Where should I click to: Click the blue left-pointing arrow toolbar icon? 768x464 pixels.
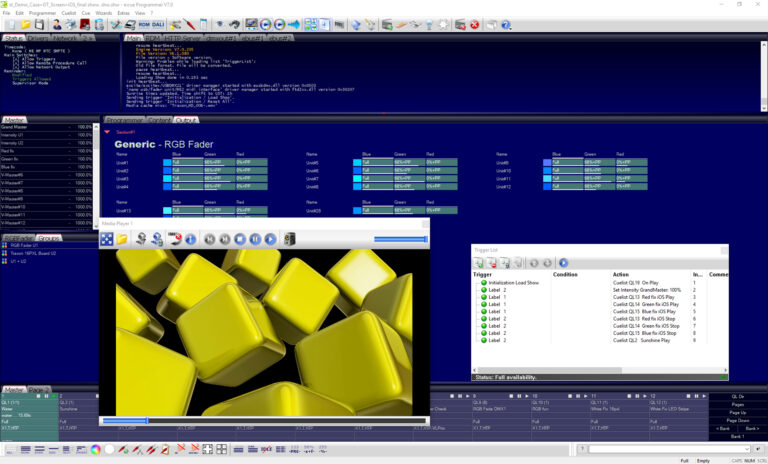(294, 24)
